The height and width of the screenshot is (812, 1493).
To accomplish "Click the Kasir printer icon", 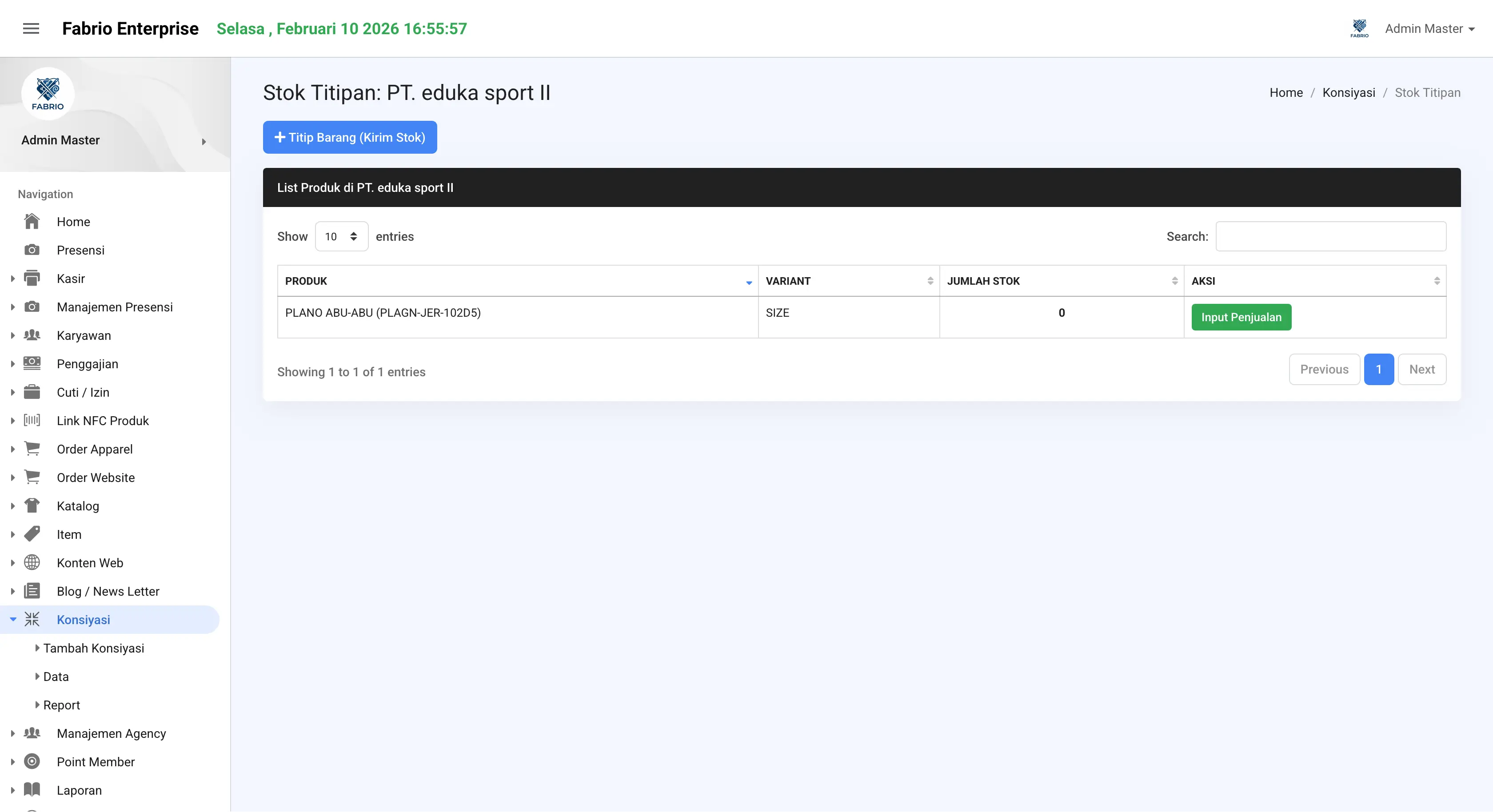I will [x=32, y=278].
